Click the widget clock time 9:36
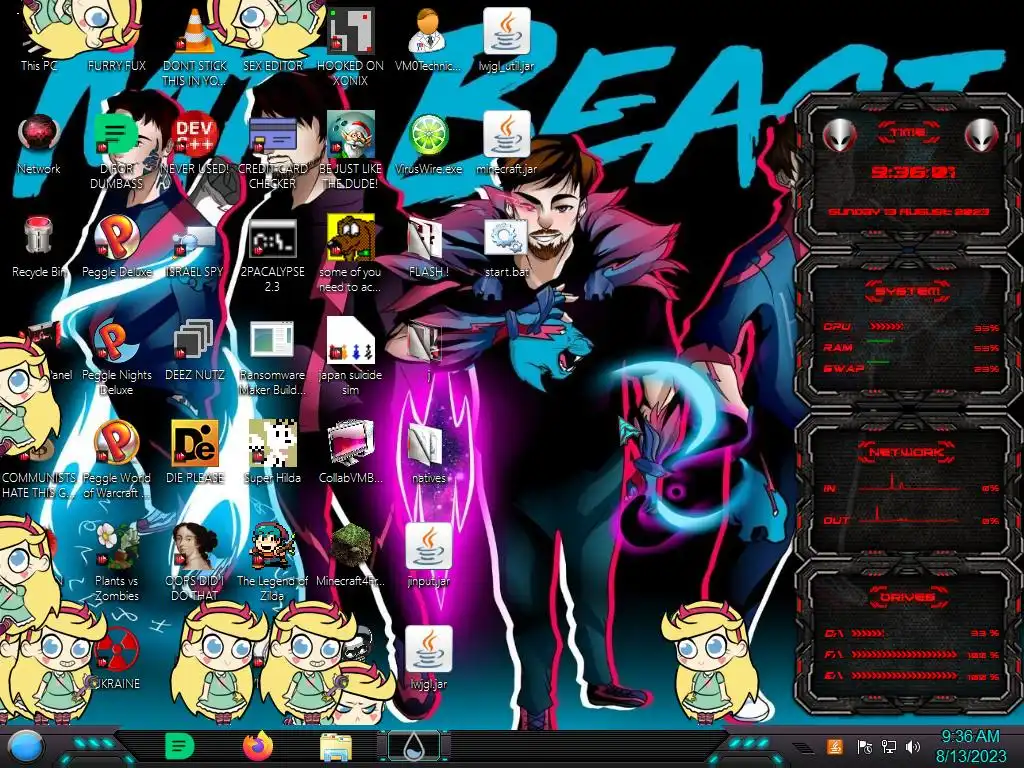The image size is (1024, 768). (912, 172)
